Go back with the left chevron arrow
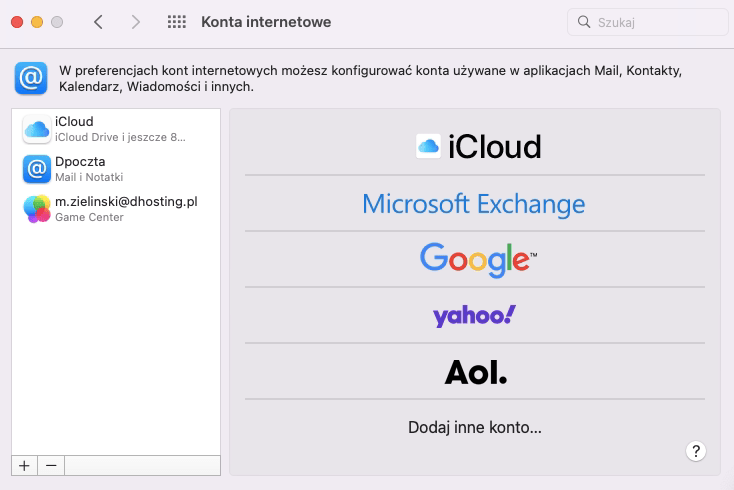This screenshot has width=734, height=490. click(x=98, y=22)
